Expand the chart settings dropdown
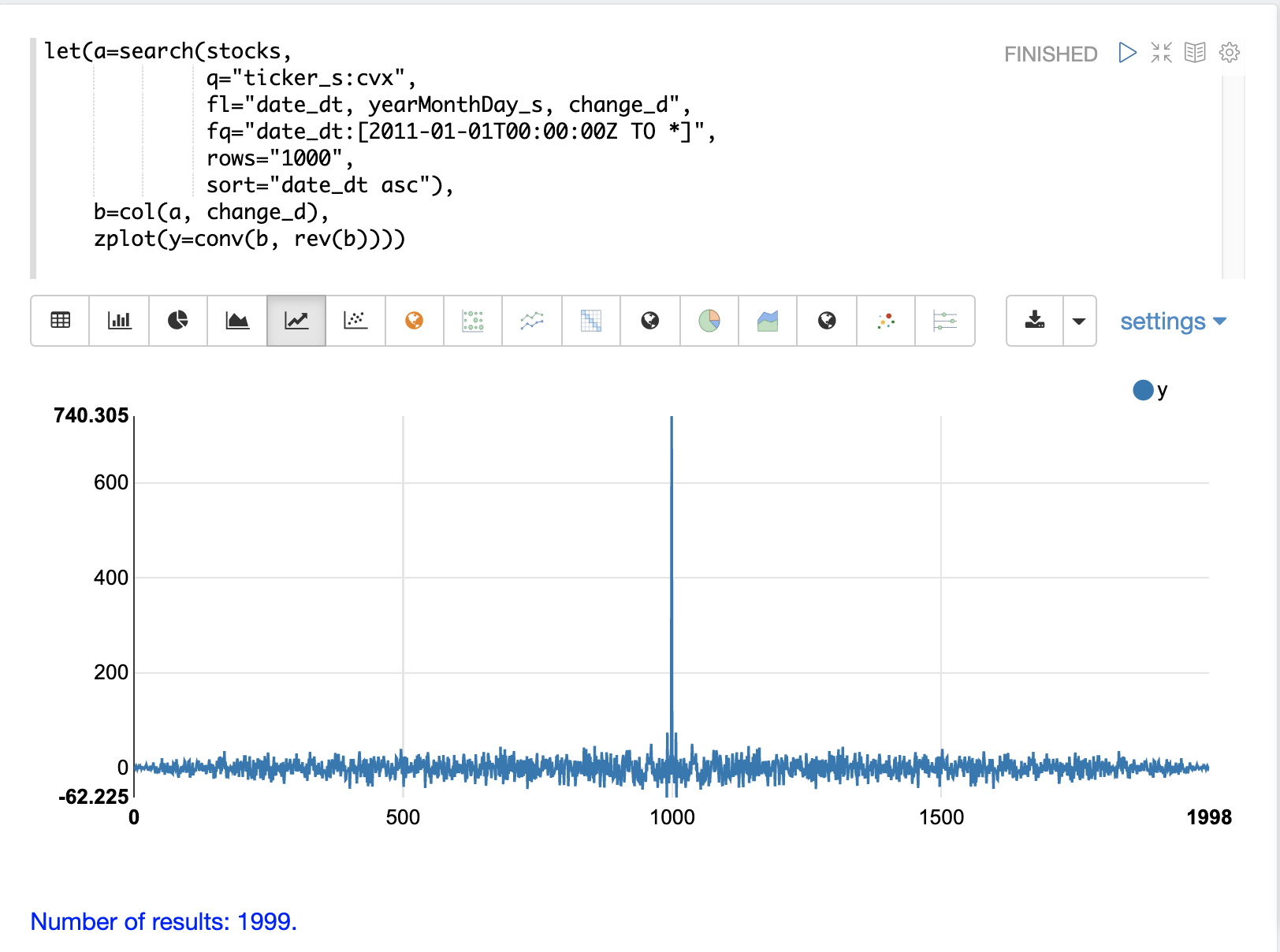 click(1173, 322)
